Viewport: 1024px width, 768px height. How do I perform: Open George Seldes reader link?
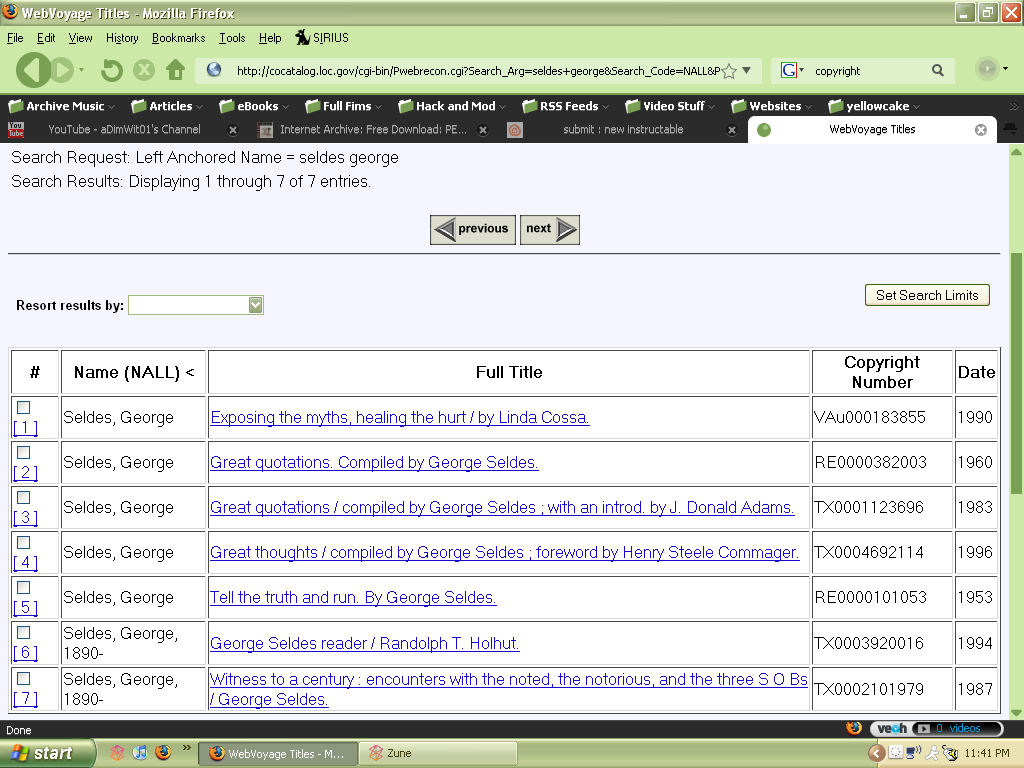point(365,643)
